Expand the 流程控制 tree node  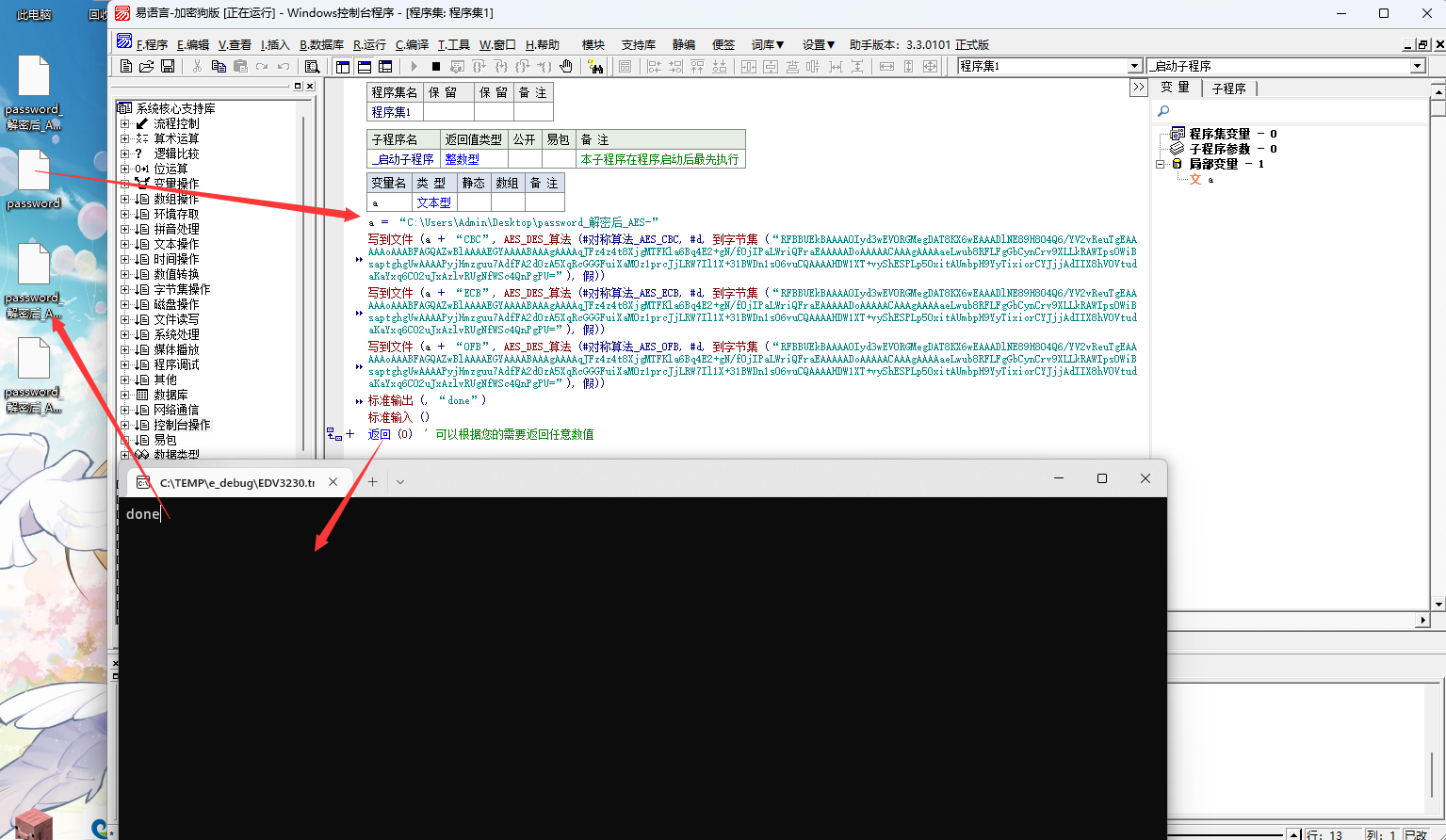pyautogui.click(x=125, y=123)
